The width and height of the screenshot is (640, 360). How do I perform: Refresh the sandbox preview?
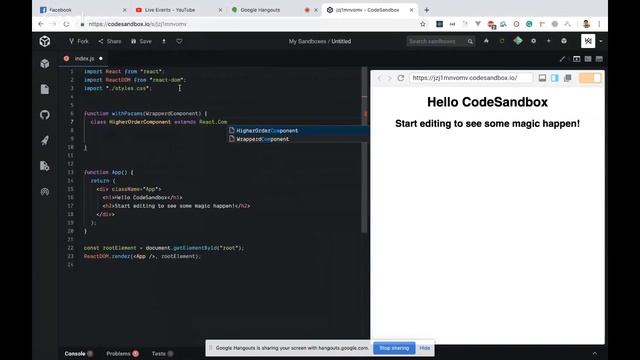pyautogui.click(x=401, y=78)
